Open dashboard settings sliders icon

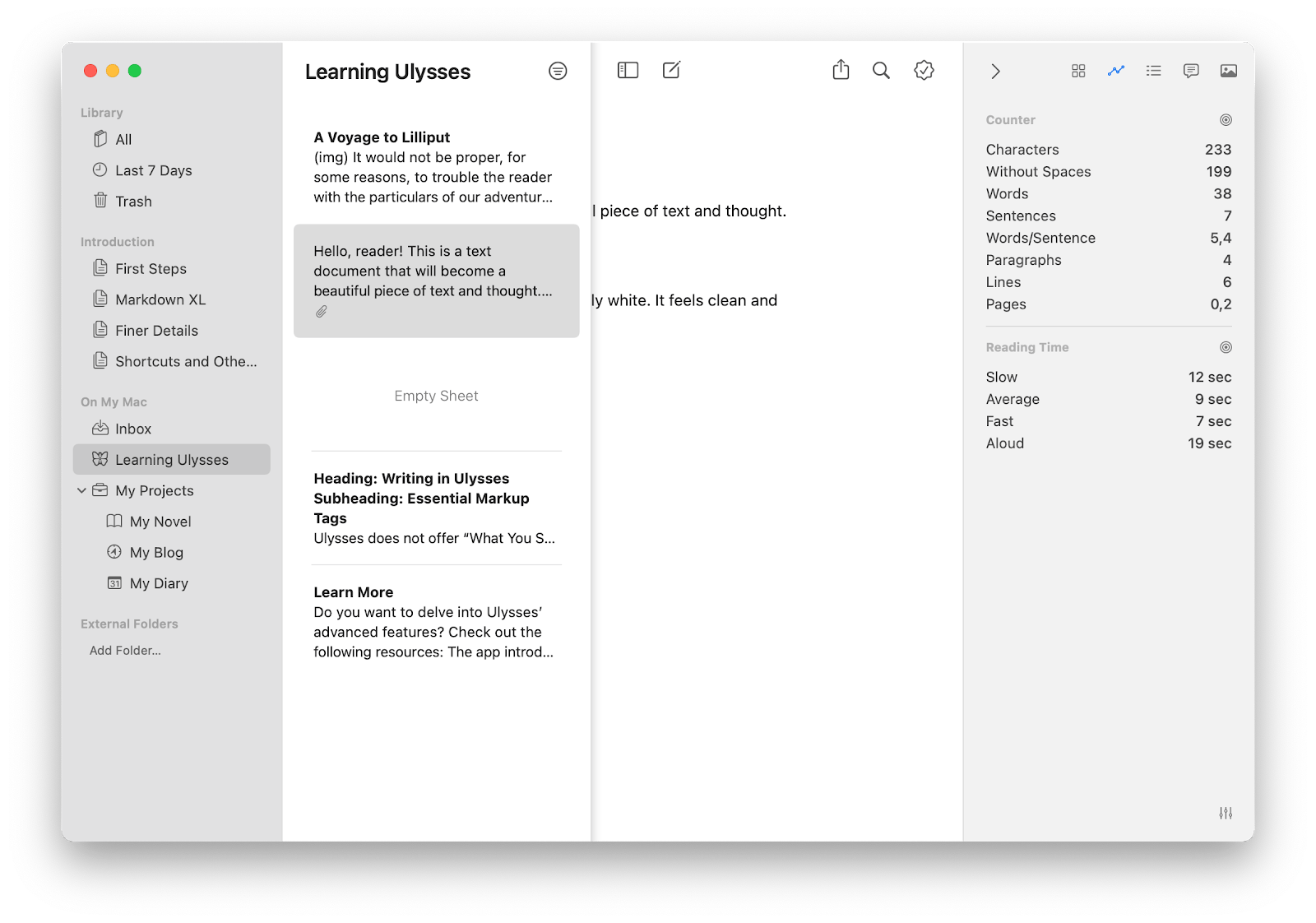point(1226,813)
